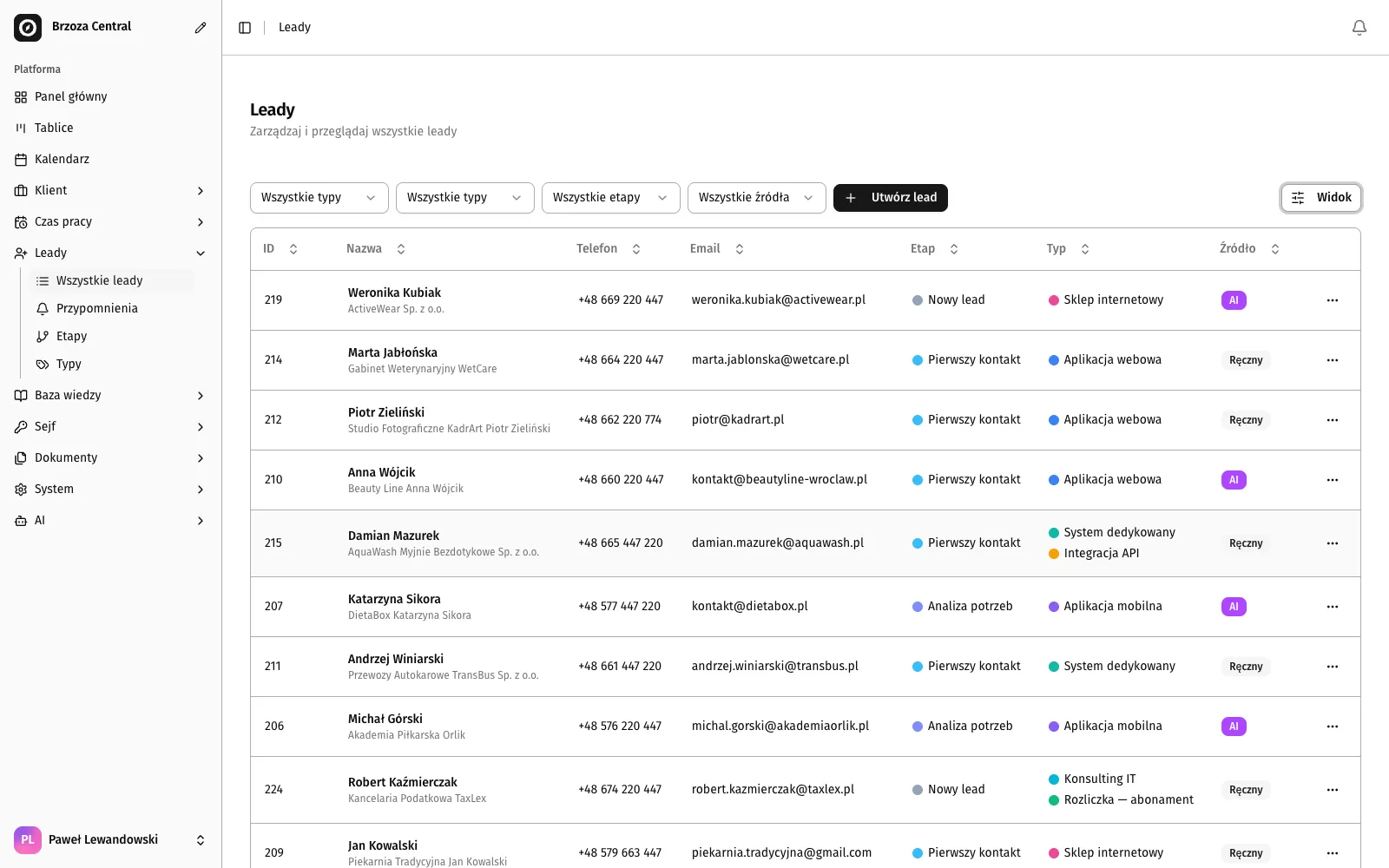Click the name Katarzyna Sikora
The width and height of the screenshot is (1389, 868).
coord(394,599)
